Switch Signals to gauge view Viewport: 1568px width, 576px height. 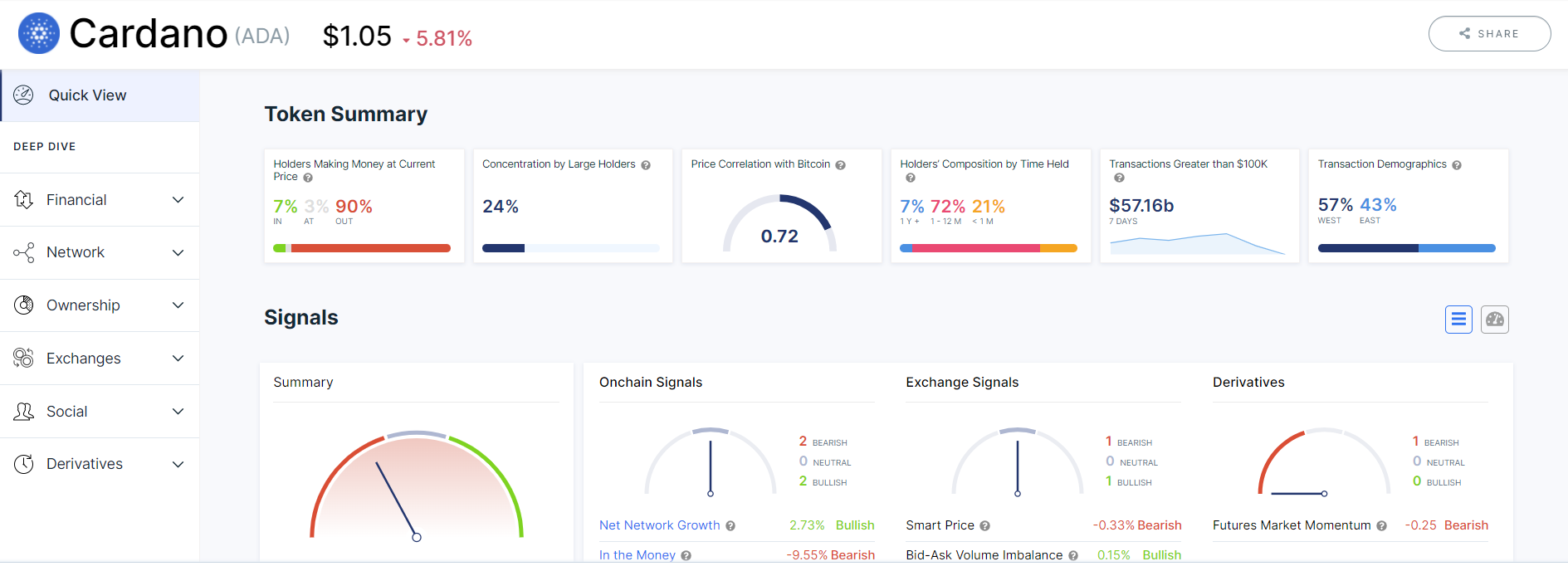click(1495, 320)
